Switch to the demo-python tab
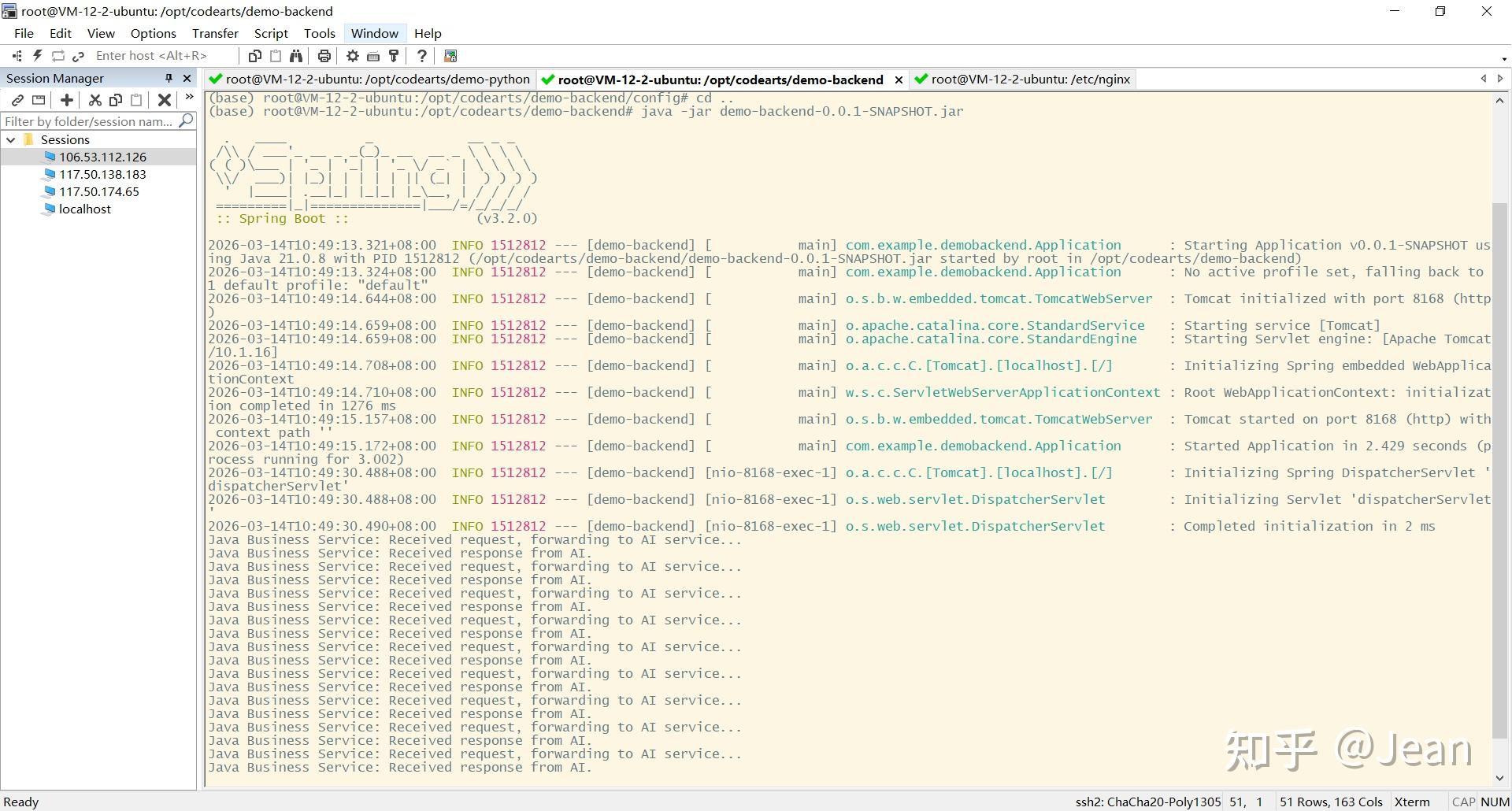 (x=369, y=80)
